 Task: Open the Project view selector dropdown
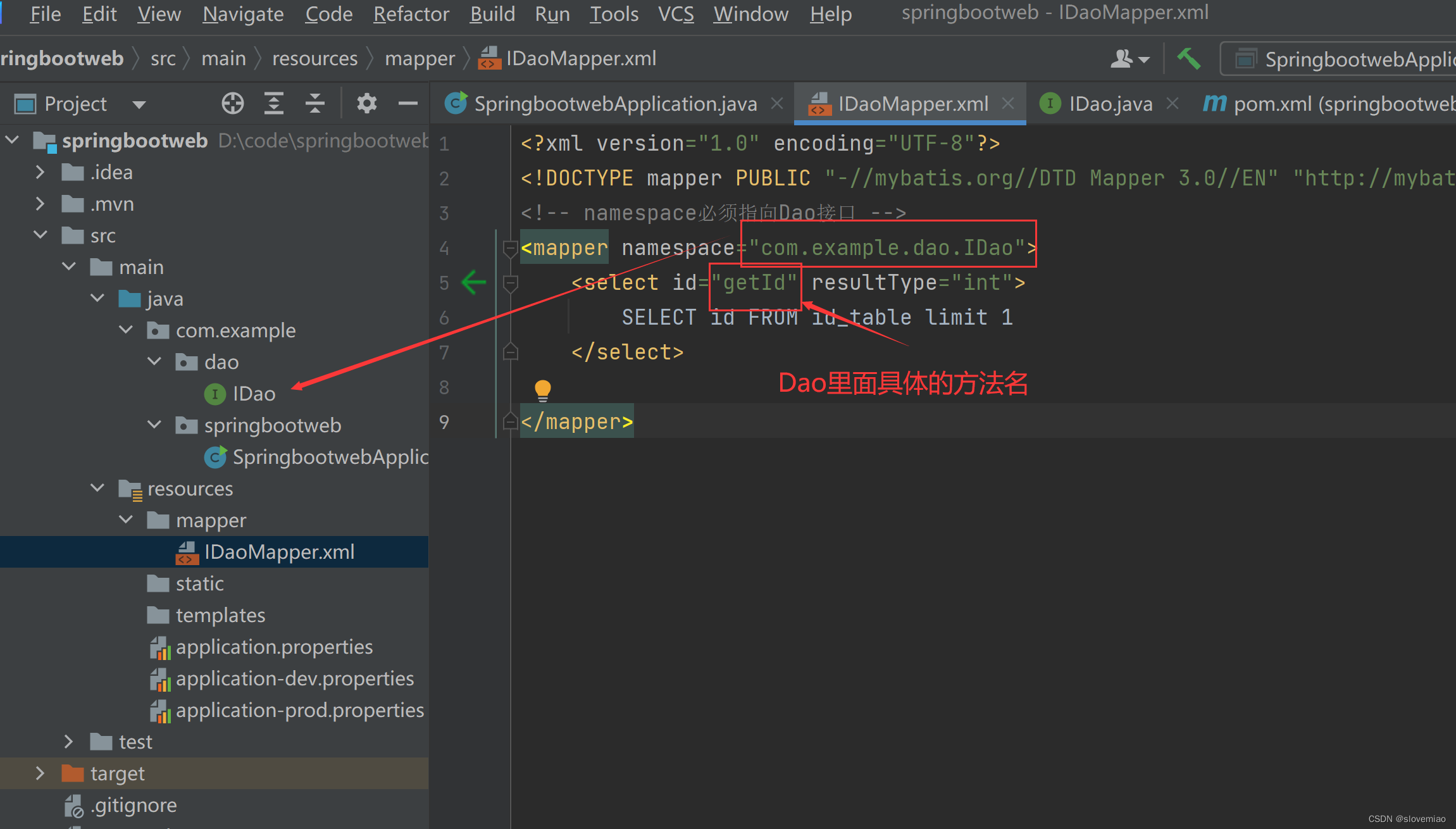[139, 104]
